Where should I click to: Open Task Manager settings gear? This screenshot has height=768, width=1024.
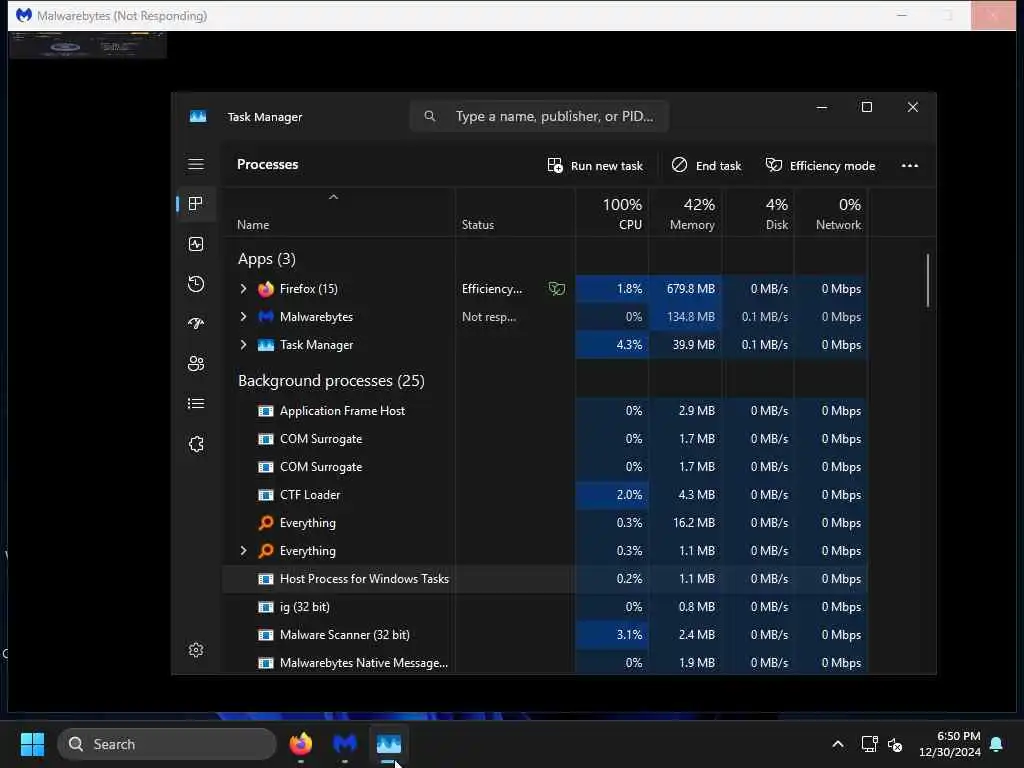[196, 650]
